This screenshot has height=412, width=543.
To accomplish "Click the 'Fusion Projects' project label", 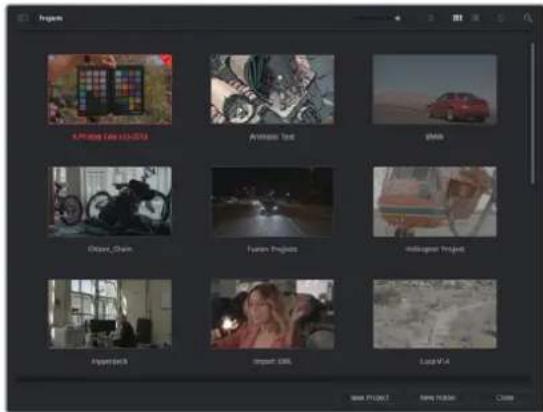I will point(272,249).
